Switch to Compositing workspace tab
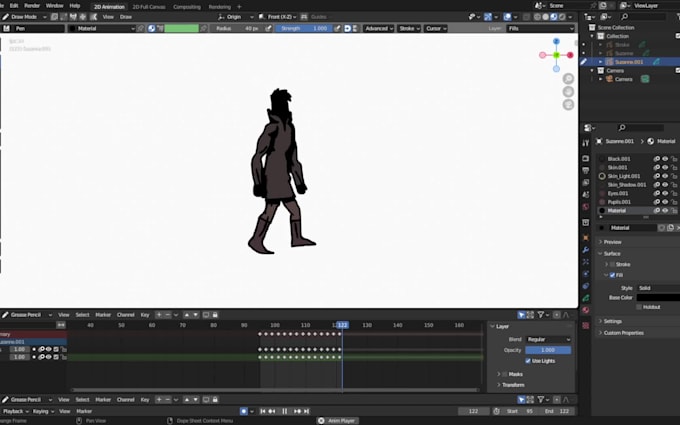Image resolution: width=680 pixels, height=425 pixels. [187, 7]
